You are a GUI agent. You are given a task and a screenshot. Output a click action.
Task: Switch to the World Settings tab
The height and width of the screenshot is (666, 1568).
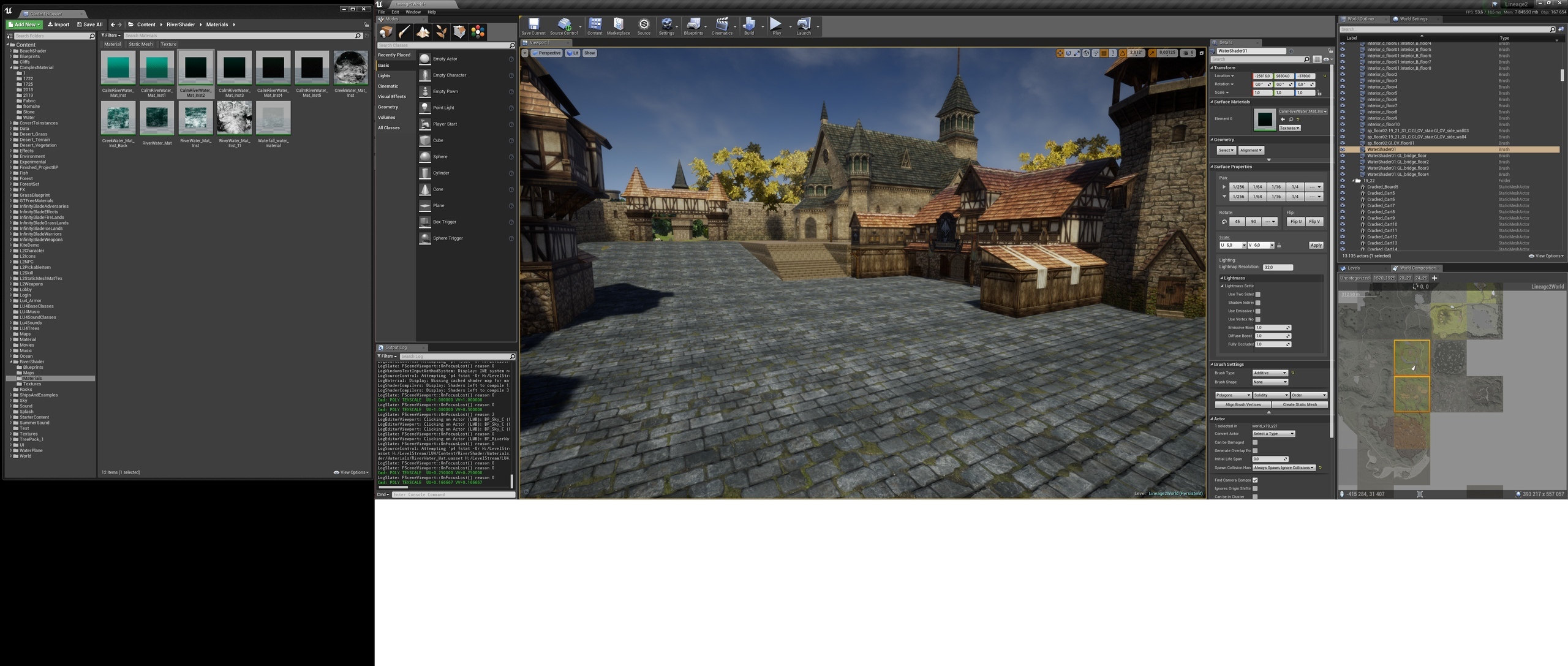[1413, 19]
